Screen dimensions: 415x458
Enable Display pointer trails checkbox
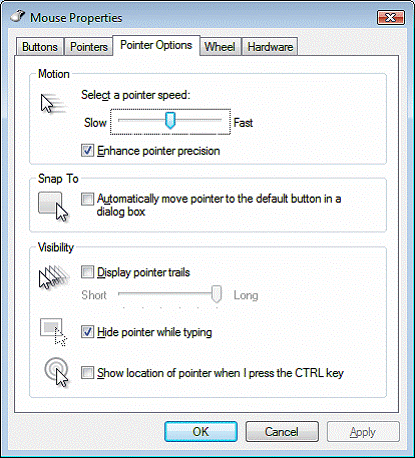click(87, 272)
